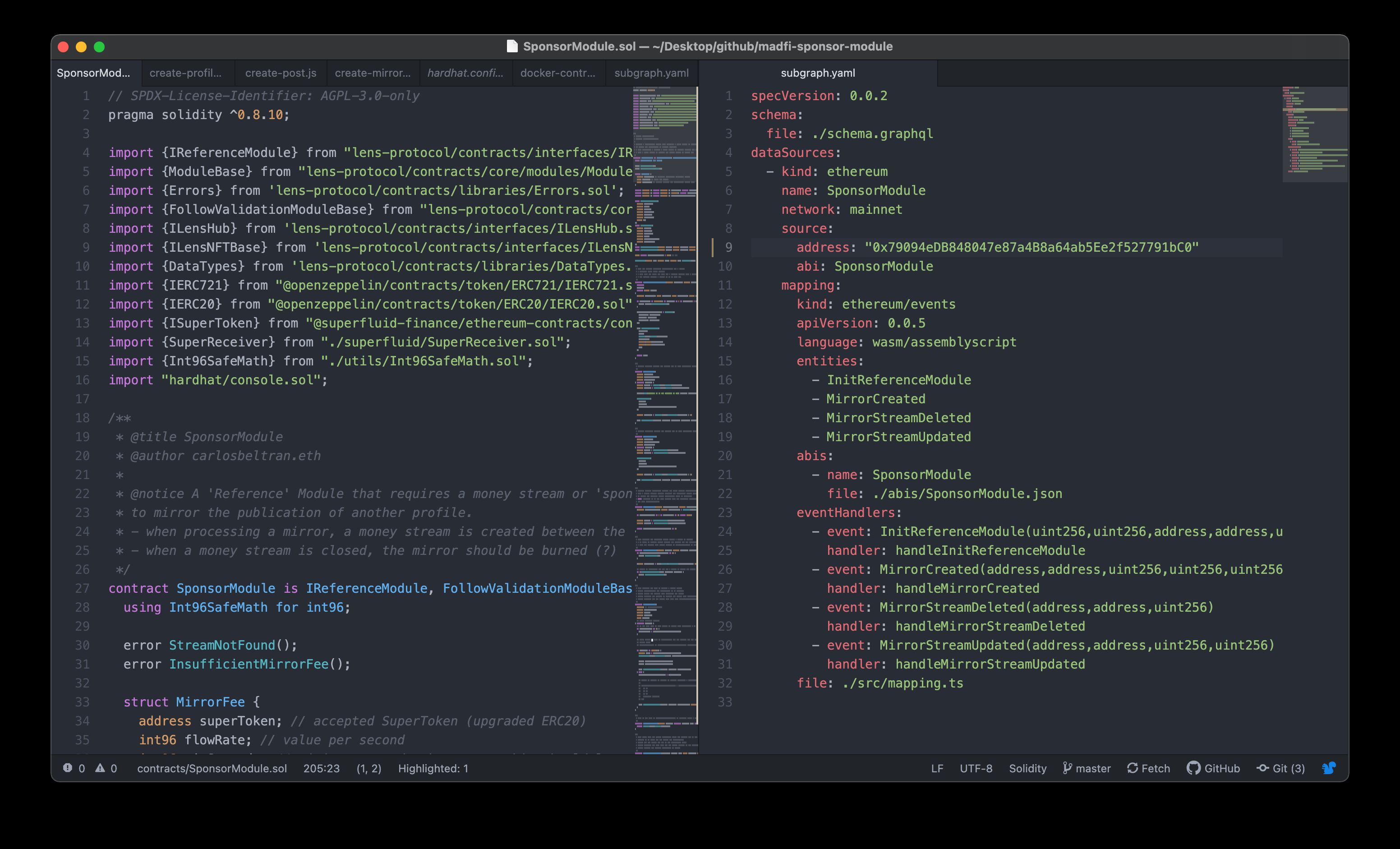1400x849 pixels.
Task: Click the int96 flowRate field line
Action: click(272, 740)
